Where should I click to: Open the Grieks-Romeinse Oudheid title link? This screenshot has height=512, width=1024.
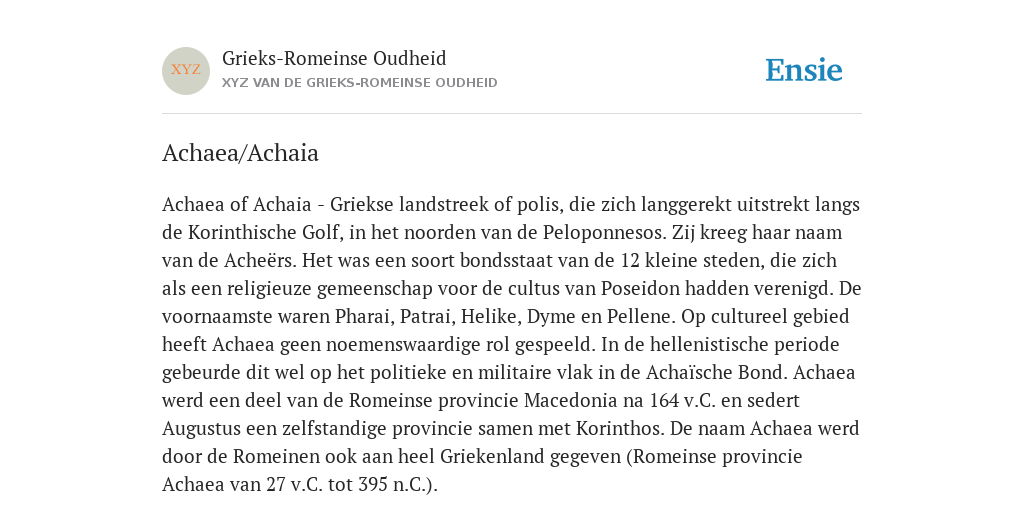click(334, 59)
